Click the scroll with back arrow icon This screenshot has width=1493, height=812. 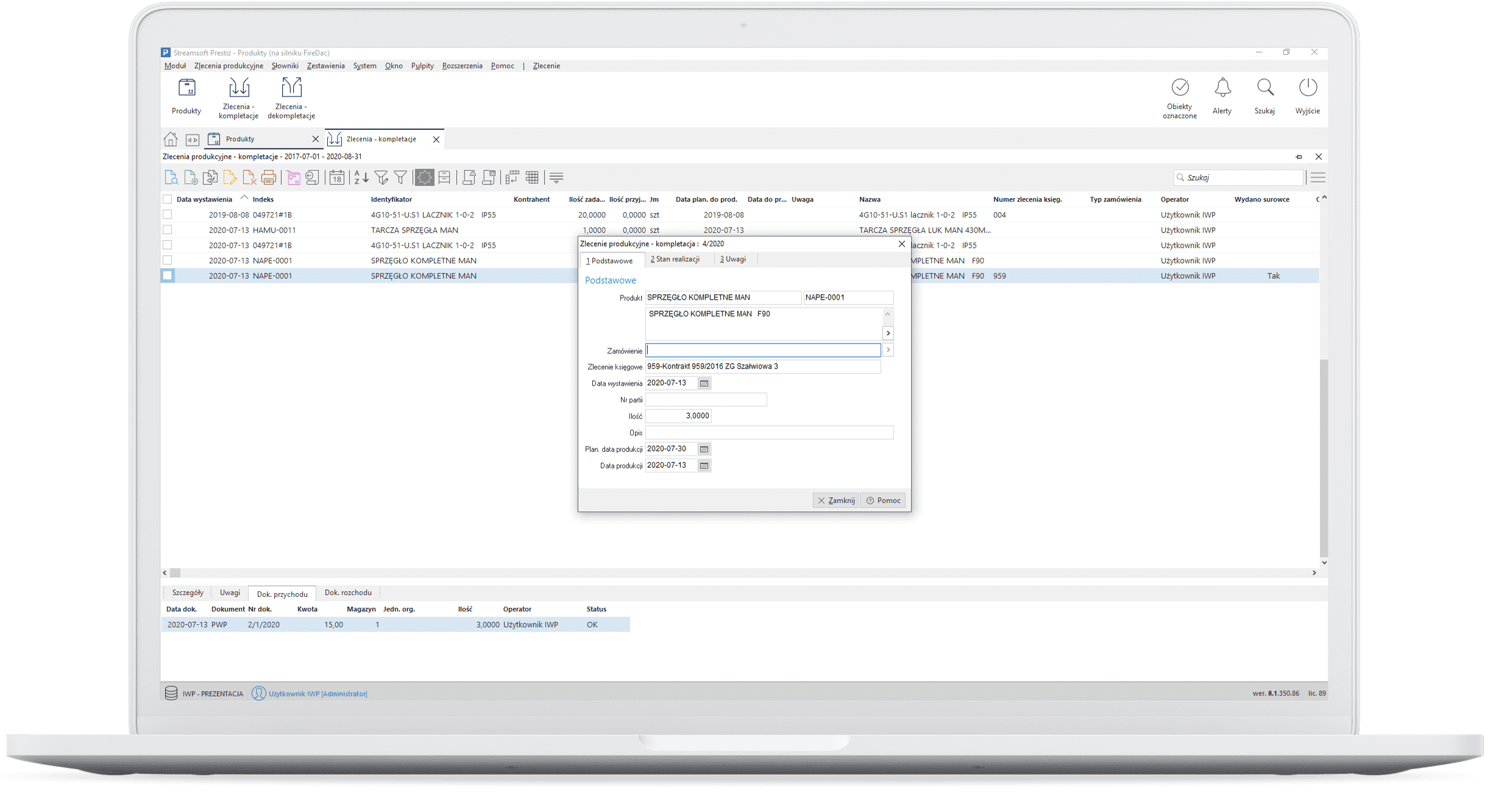click(x=313, y=178)
